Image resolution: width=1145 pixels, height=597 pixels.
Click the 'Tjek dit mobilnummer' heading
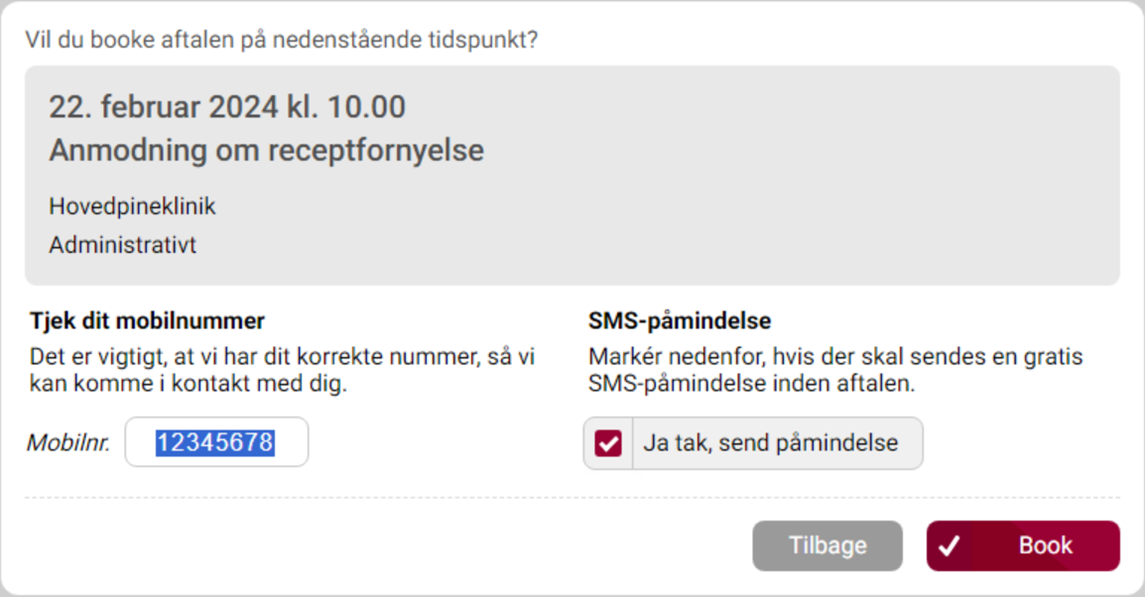[x=147, y=321]
